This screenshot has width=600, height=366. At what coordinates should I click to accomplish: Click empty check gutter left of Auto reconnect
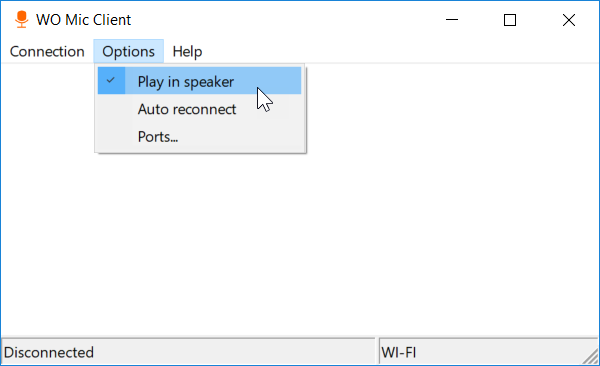point(111,109)
